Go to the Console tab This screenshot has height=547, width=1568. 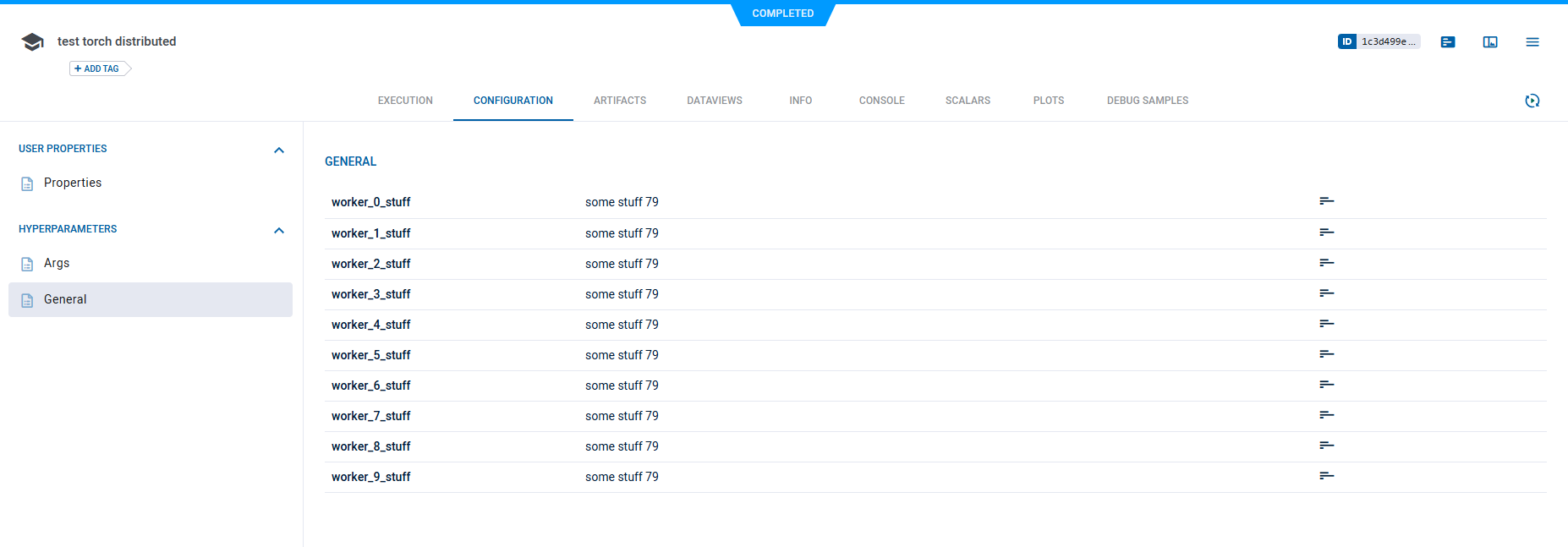[x=881, y=101]
